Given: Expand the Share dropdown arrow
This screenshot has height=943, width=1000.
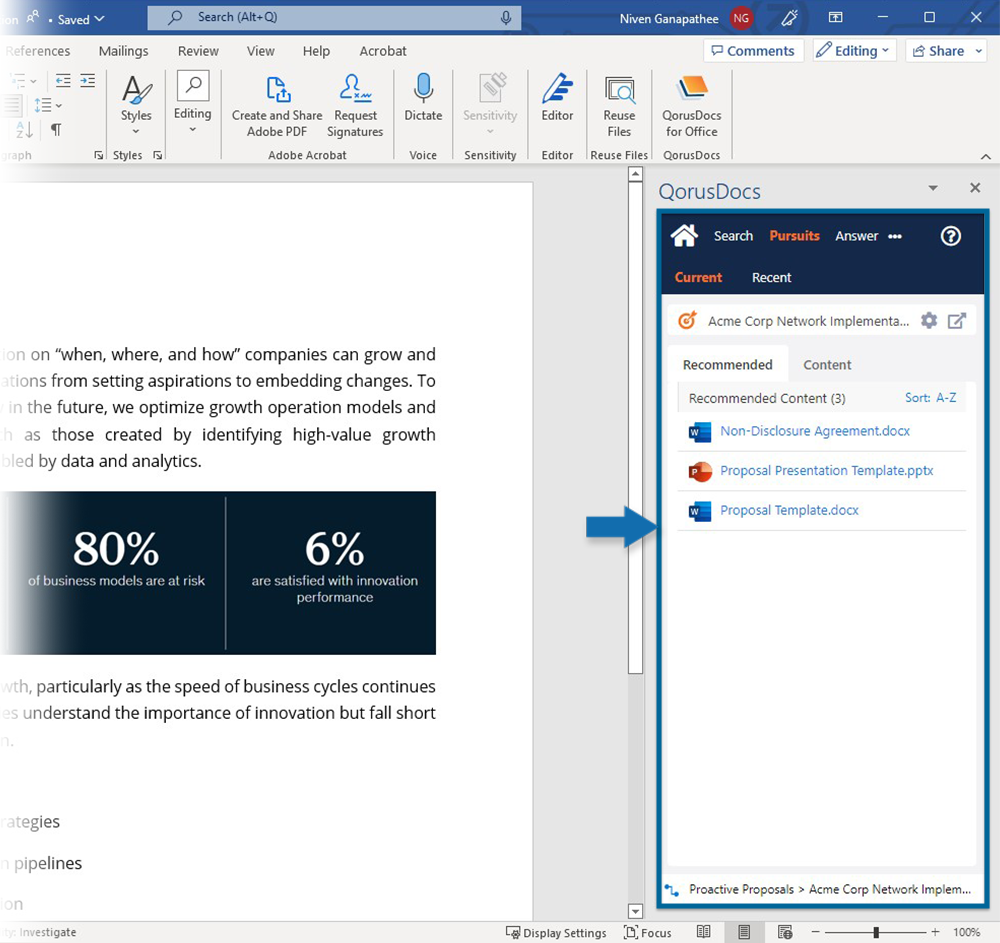Looking at the screenshot, I should 978,51.
